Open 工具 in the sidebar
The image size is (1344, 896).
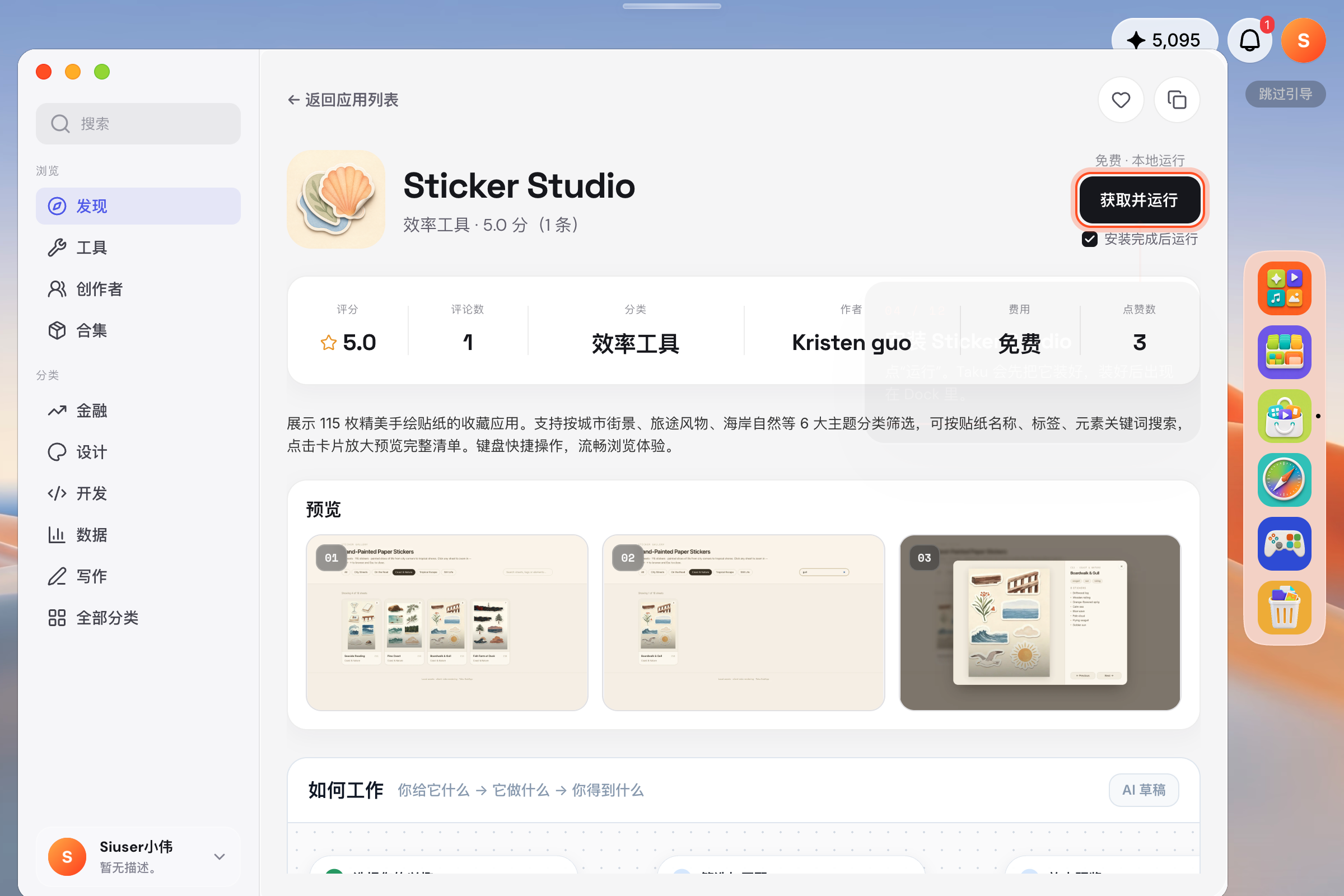138,248
